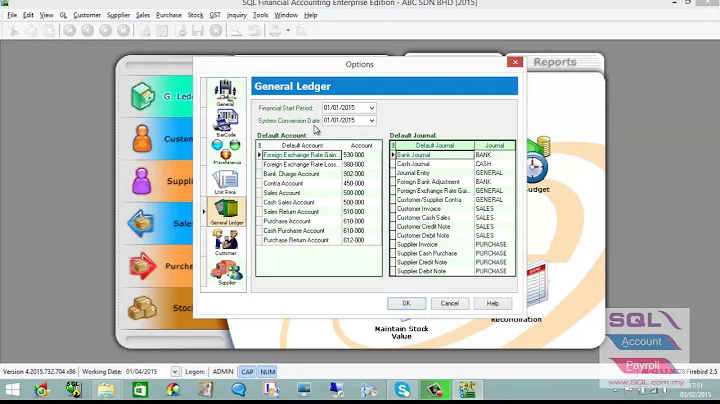Click the Find magnifier toolbar icon
Screen dimensions: 720x404
[x=236, y=31]
